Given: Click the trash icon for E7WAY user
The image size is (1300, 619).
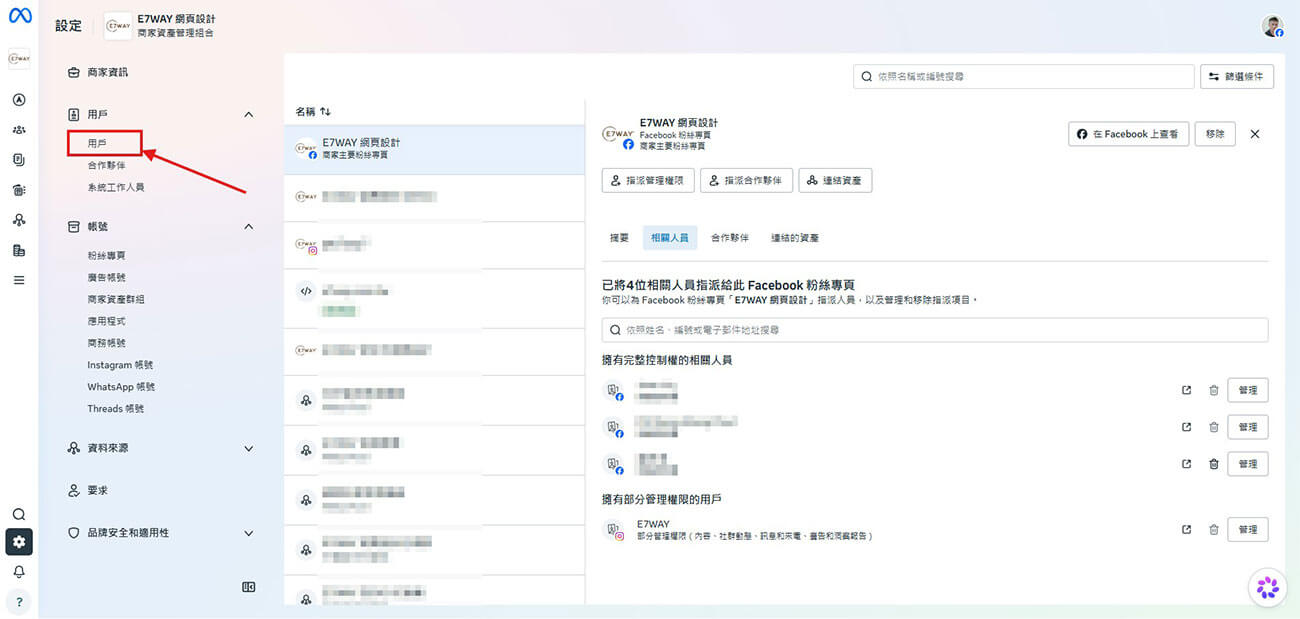Looking at the screenshot, I should point(1214,530).
